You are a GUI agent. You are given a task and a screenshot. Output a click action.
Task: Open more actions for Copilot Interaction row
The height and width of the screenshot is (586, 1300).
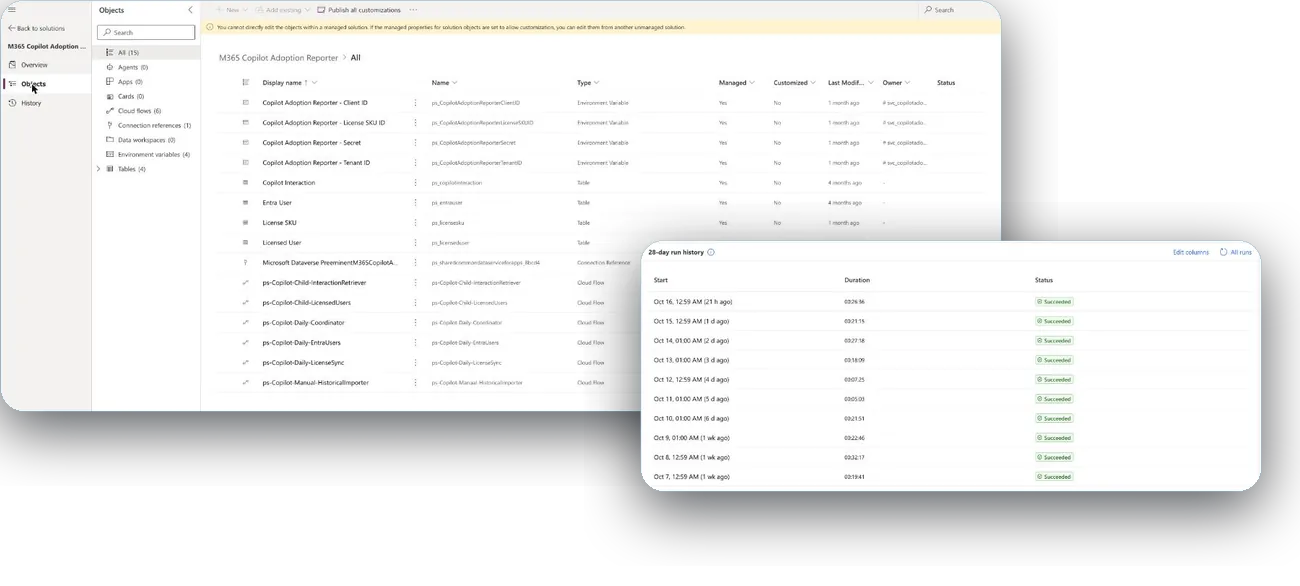click(415, 183)
